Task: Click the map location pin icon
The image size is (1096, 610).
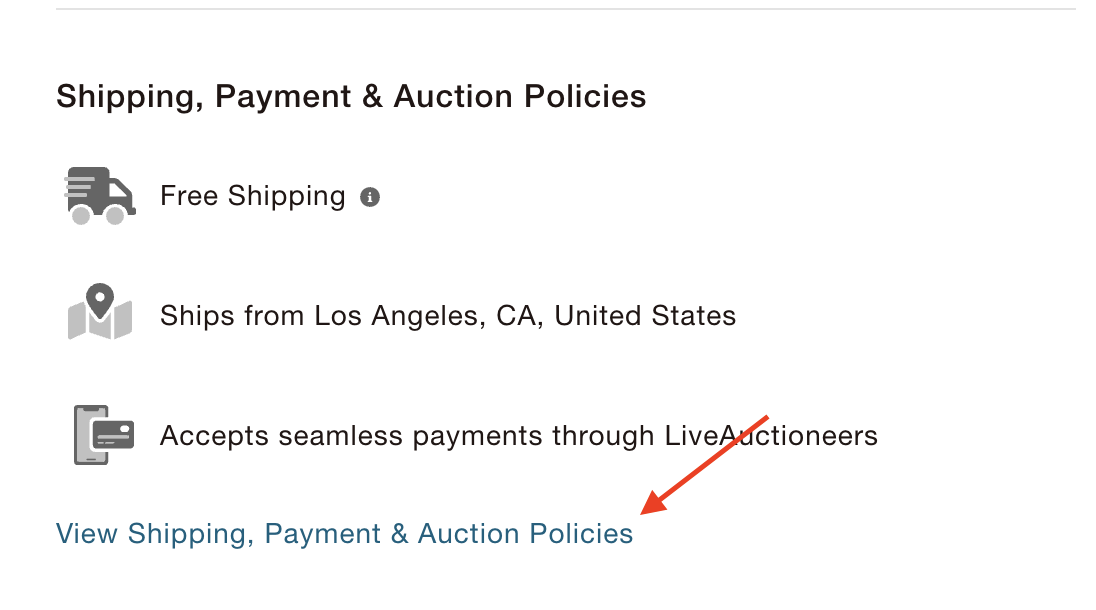Action: pos(100,314)
